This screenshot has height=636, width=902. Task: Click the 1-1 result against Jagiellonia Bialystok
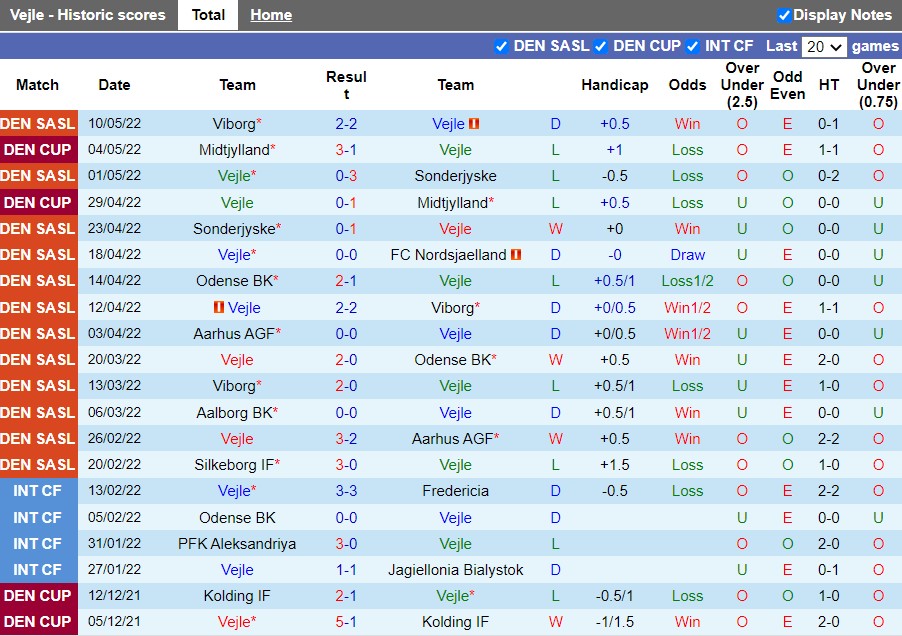click(x=346, y=570)
